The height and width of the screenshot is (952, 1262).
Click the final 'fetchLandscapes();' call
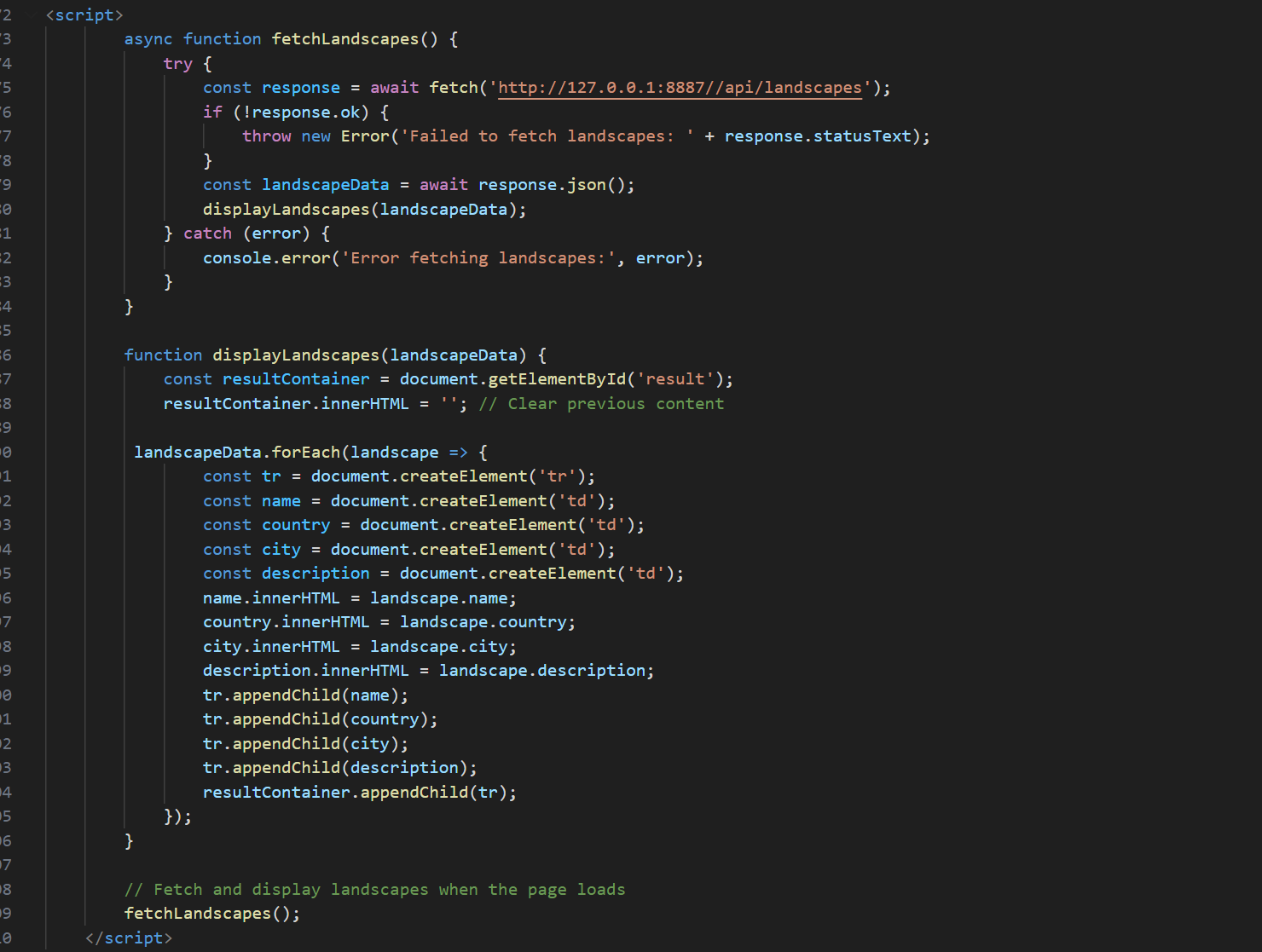click(x=212, y=914)
